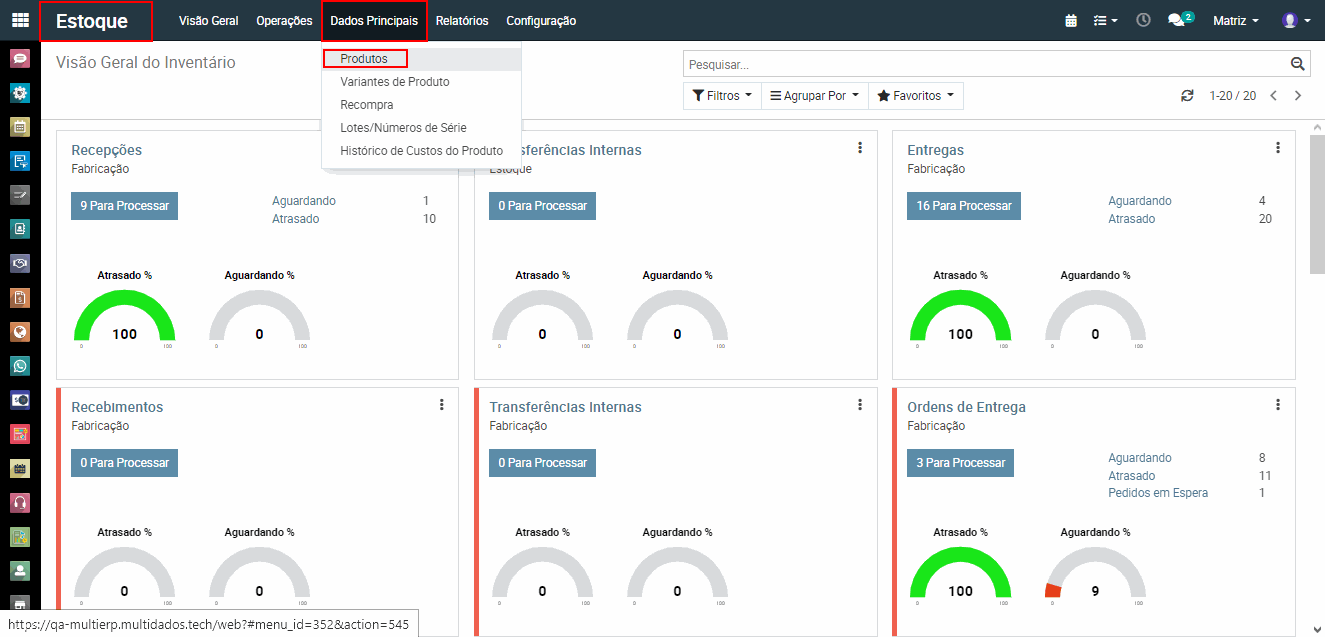Click the calendar icon in top bar
The image size is (1325, 637).
pos(1071,20)
